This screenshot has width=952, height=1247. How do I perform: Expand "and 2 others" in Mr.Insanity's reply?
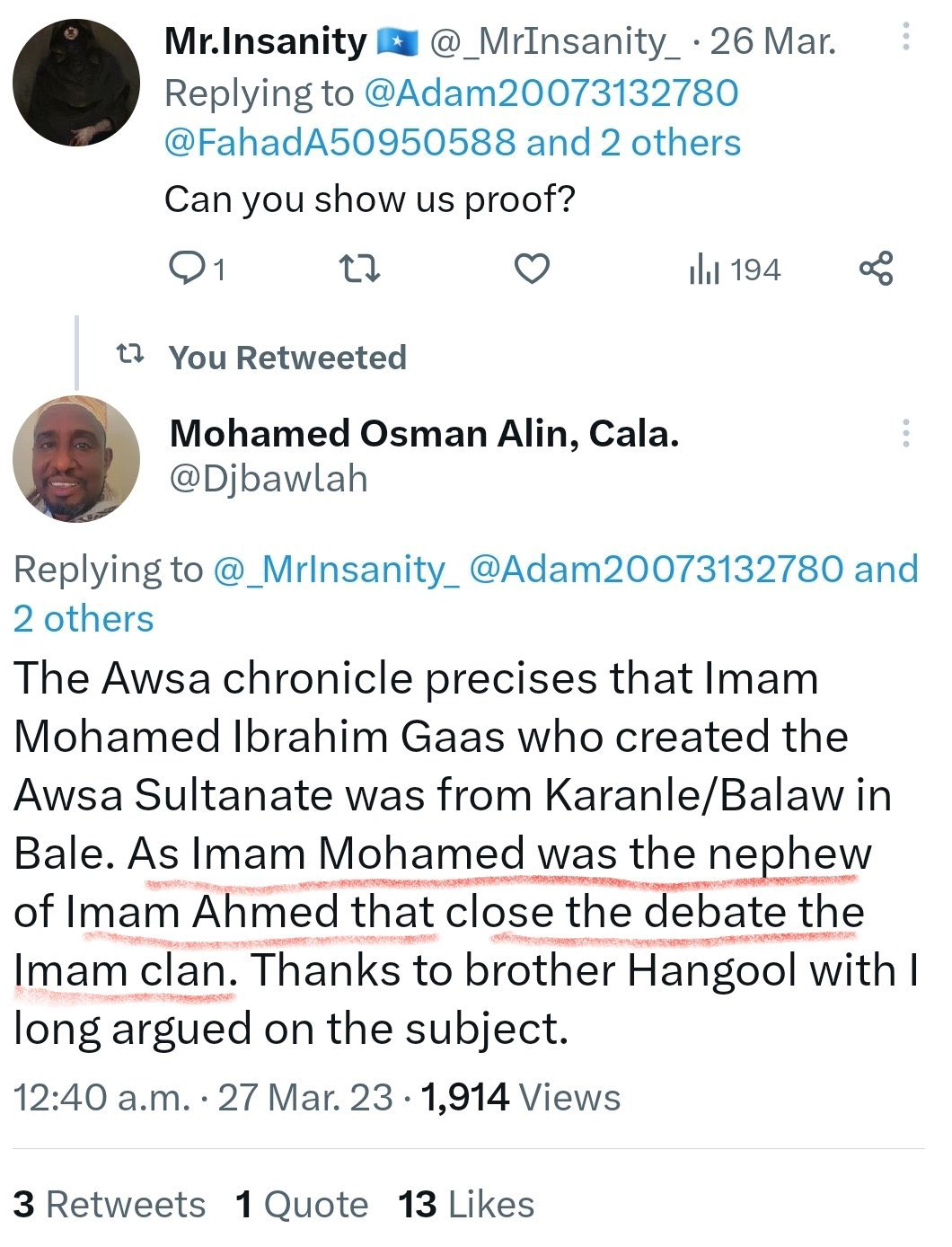pyautogui.click(x=633, y=143)
